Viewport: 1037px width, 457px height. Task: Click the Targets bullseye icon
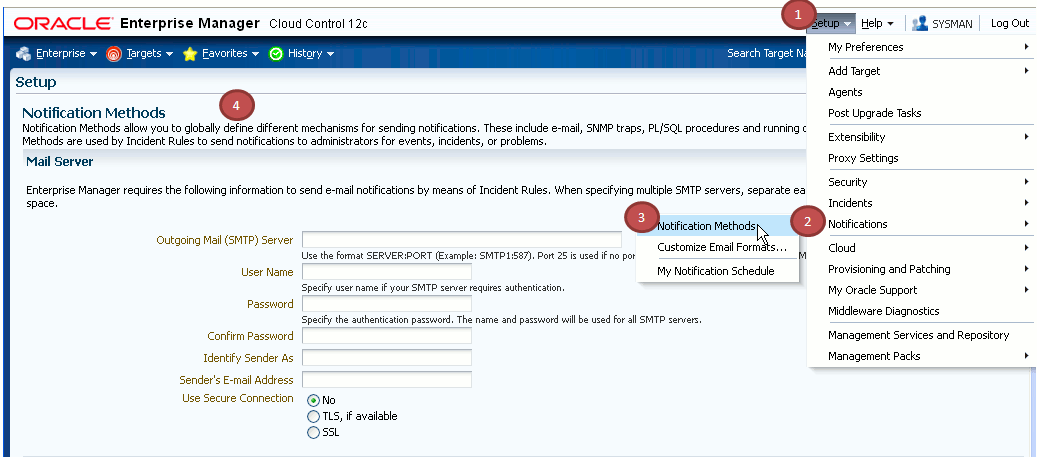coord(114,54)
